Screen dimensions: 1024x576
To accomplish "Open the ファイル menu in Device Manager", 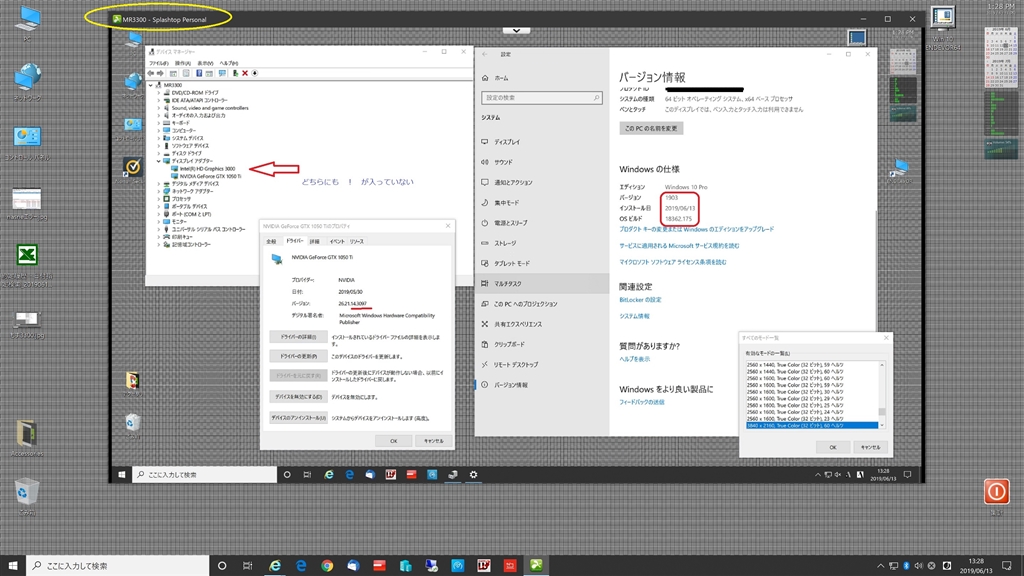I will click(x=158, y=63).
